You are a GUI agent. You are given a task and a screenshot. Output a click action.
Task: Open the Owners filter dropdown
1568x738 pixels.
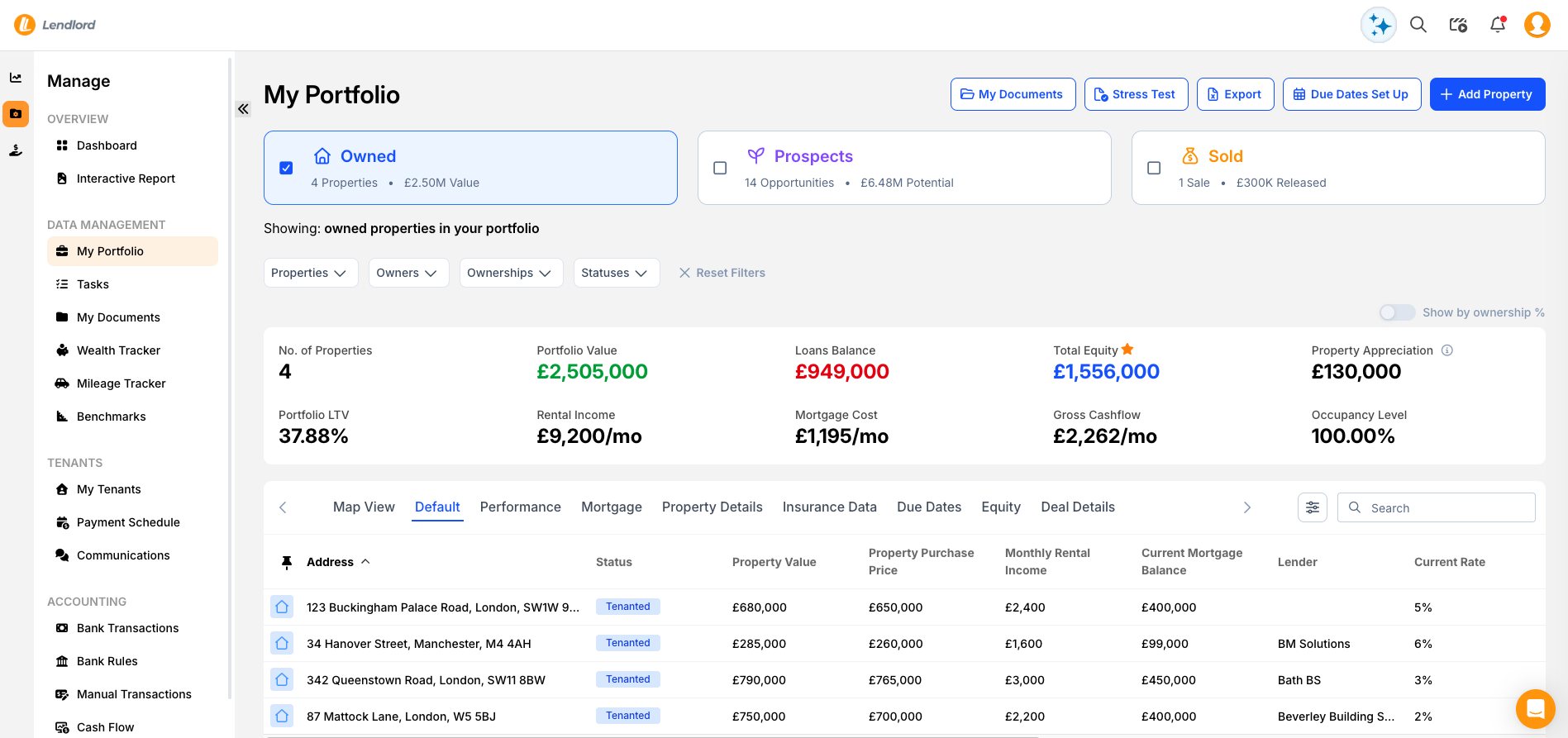point(407,273)
